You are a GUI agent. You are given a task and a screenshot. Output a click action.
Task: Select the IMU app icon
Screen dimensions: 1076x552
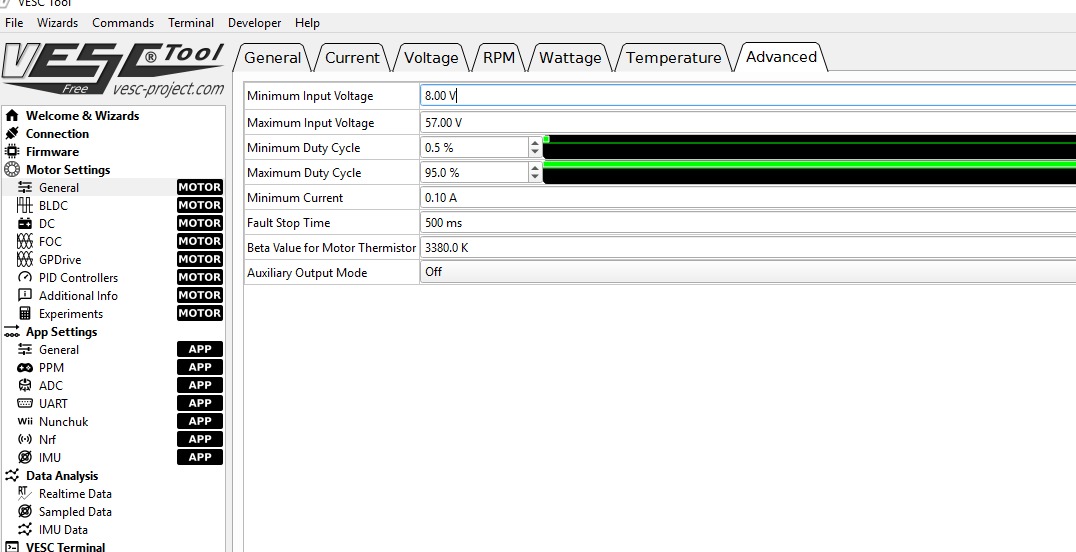point(25,458)
